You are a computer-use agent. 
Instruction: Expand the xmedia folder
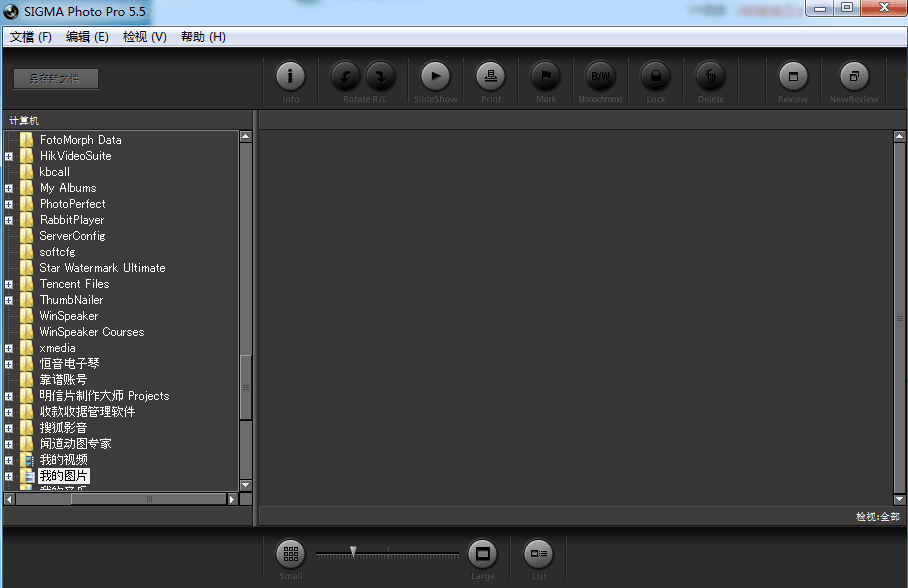[9, 349]
